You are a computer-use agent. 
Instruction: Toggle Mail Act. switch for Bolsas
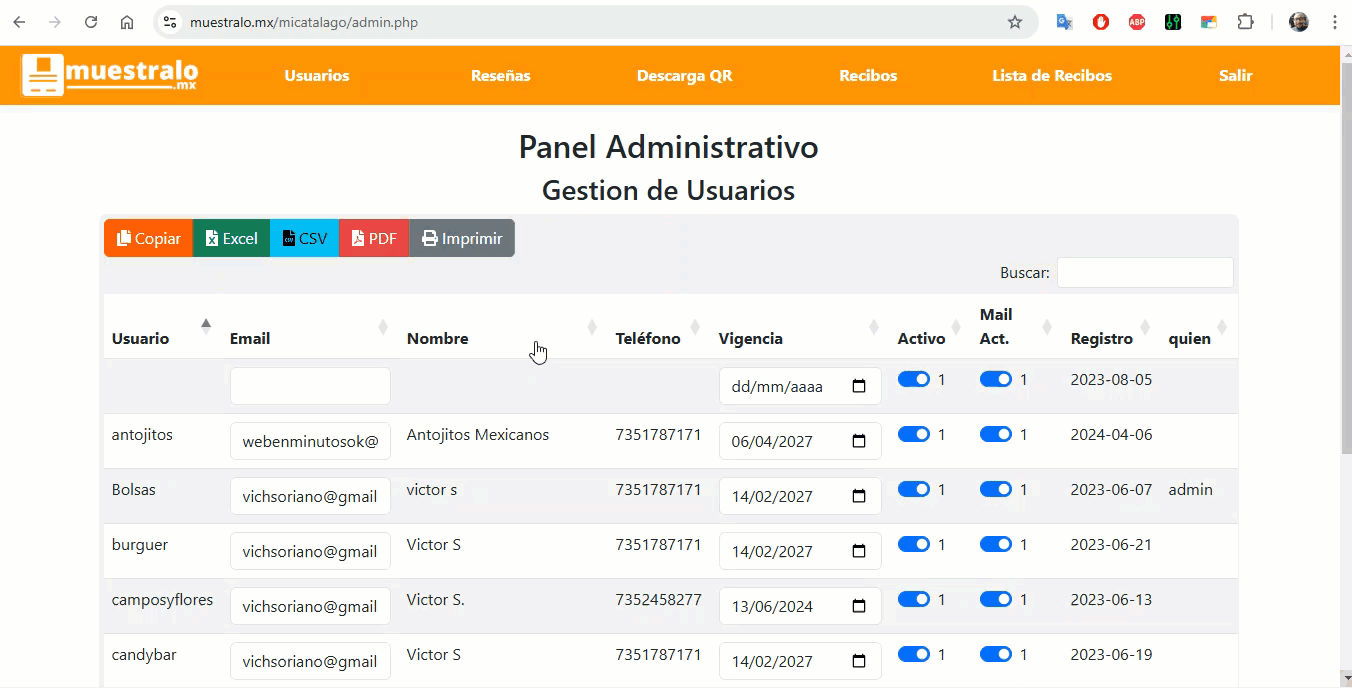[x=996, y=489]
